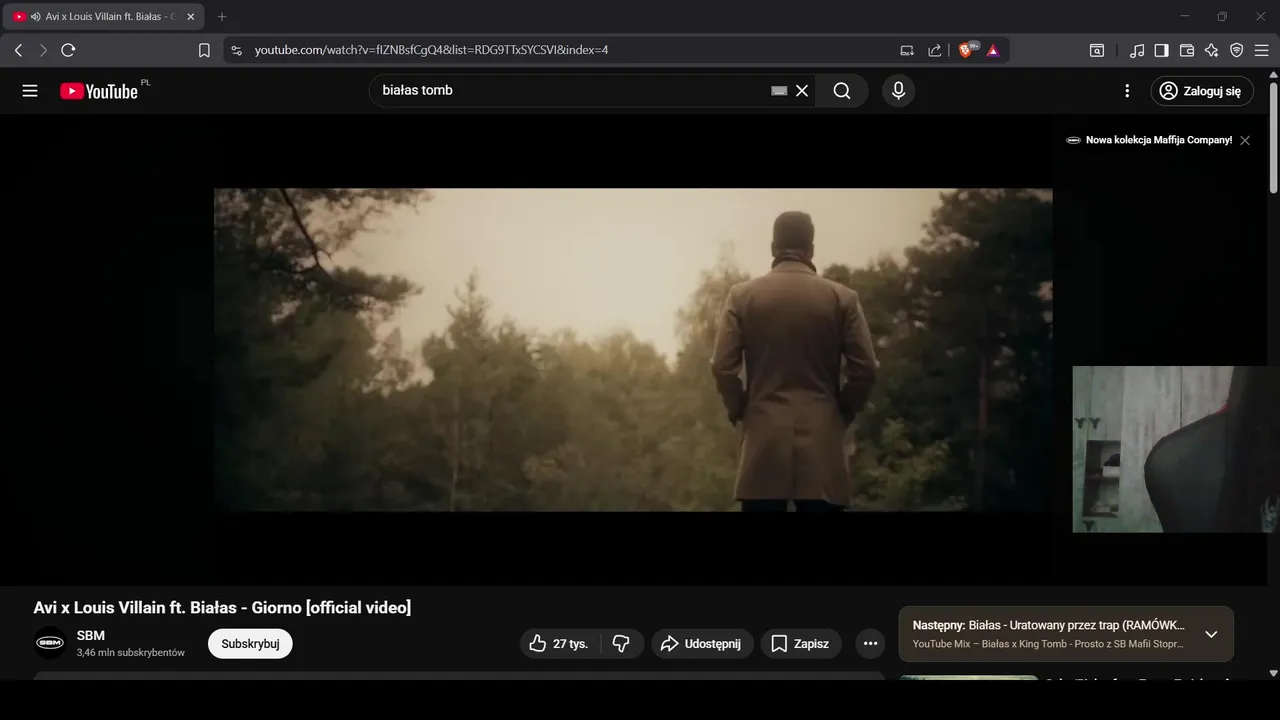
Task: Click install/cast screen icon in address bar
Action: point(907,50)
